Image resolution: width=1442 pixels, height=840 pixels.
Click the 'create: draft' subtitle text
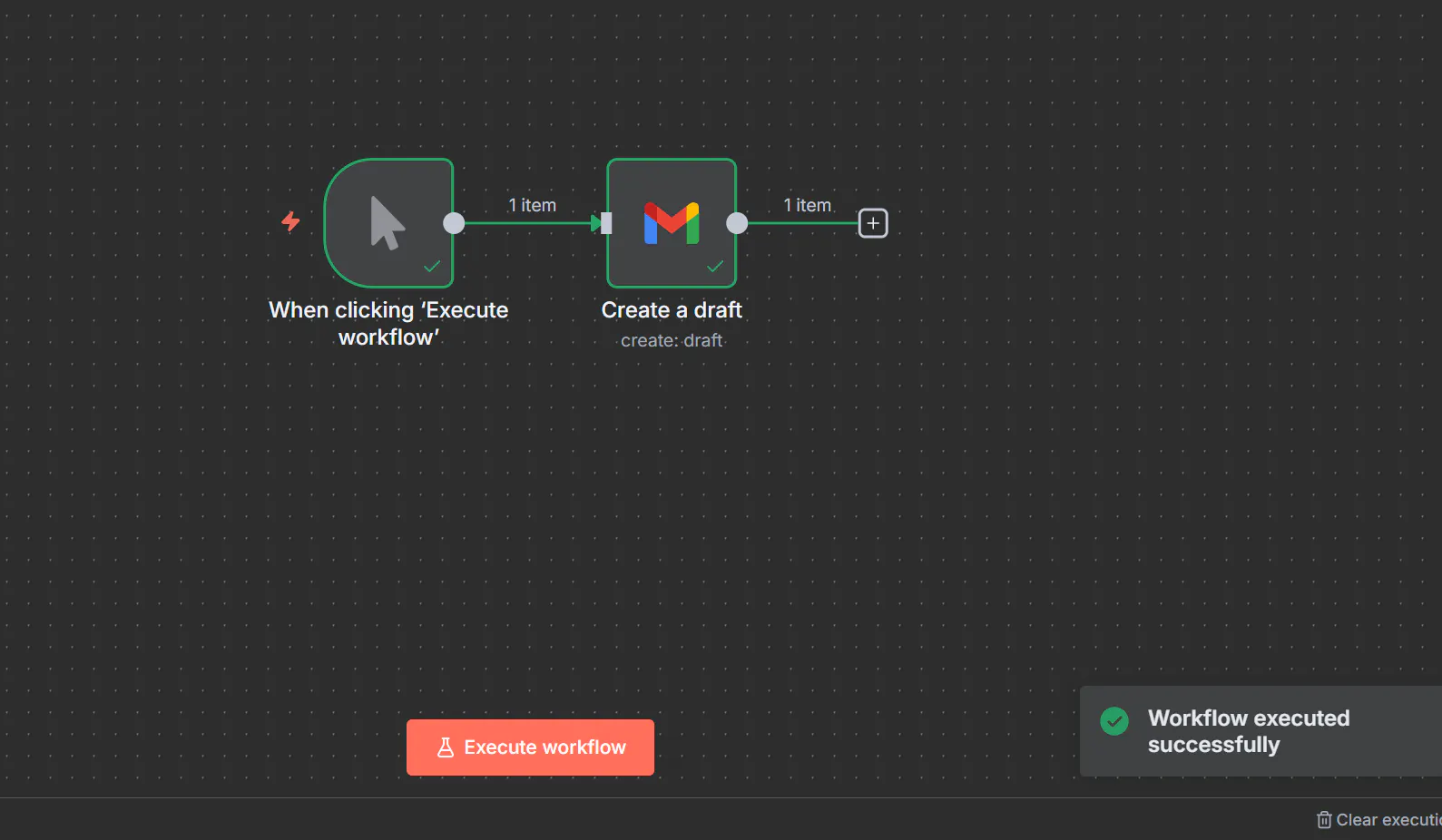pyautogui.click(x=672, y=340)
